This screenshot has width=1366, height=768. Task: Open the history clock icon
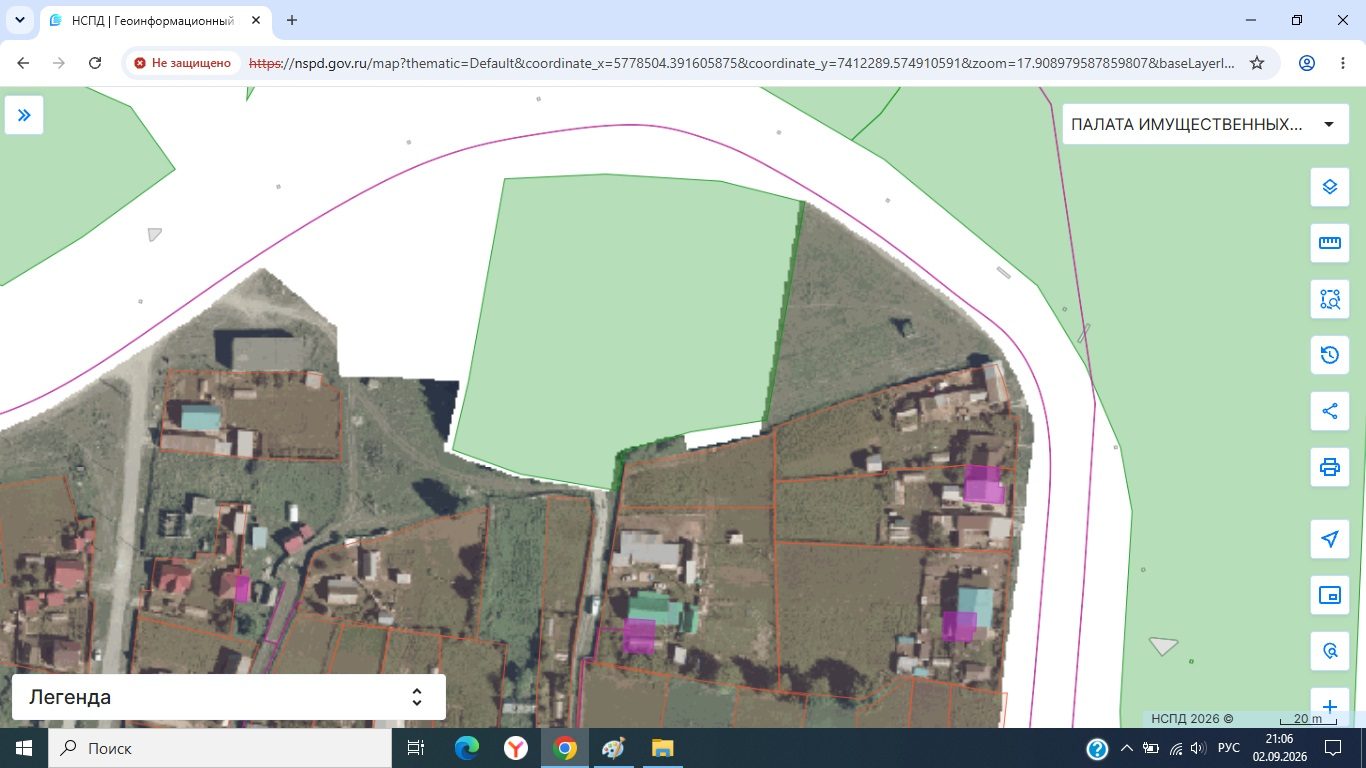1329,355
